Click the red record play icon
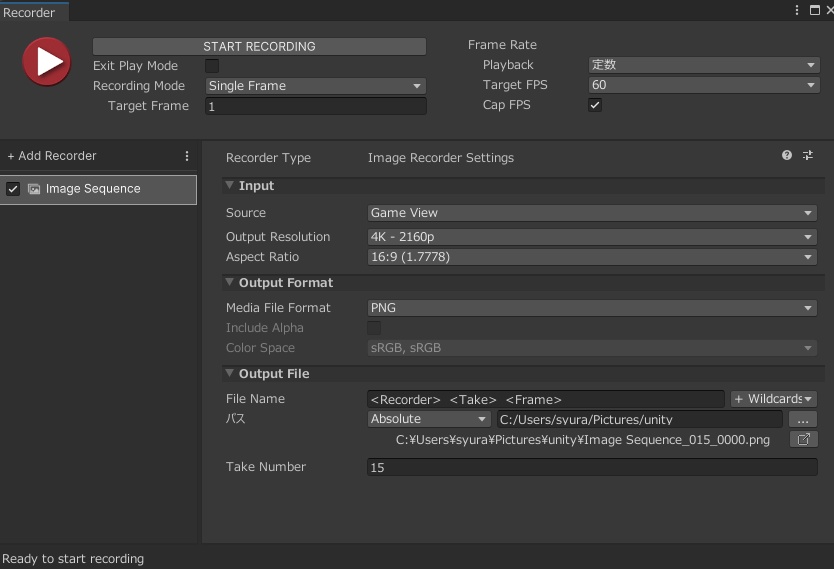The height and width of the screenshot is (569, 834). click(46, 62)
